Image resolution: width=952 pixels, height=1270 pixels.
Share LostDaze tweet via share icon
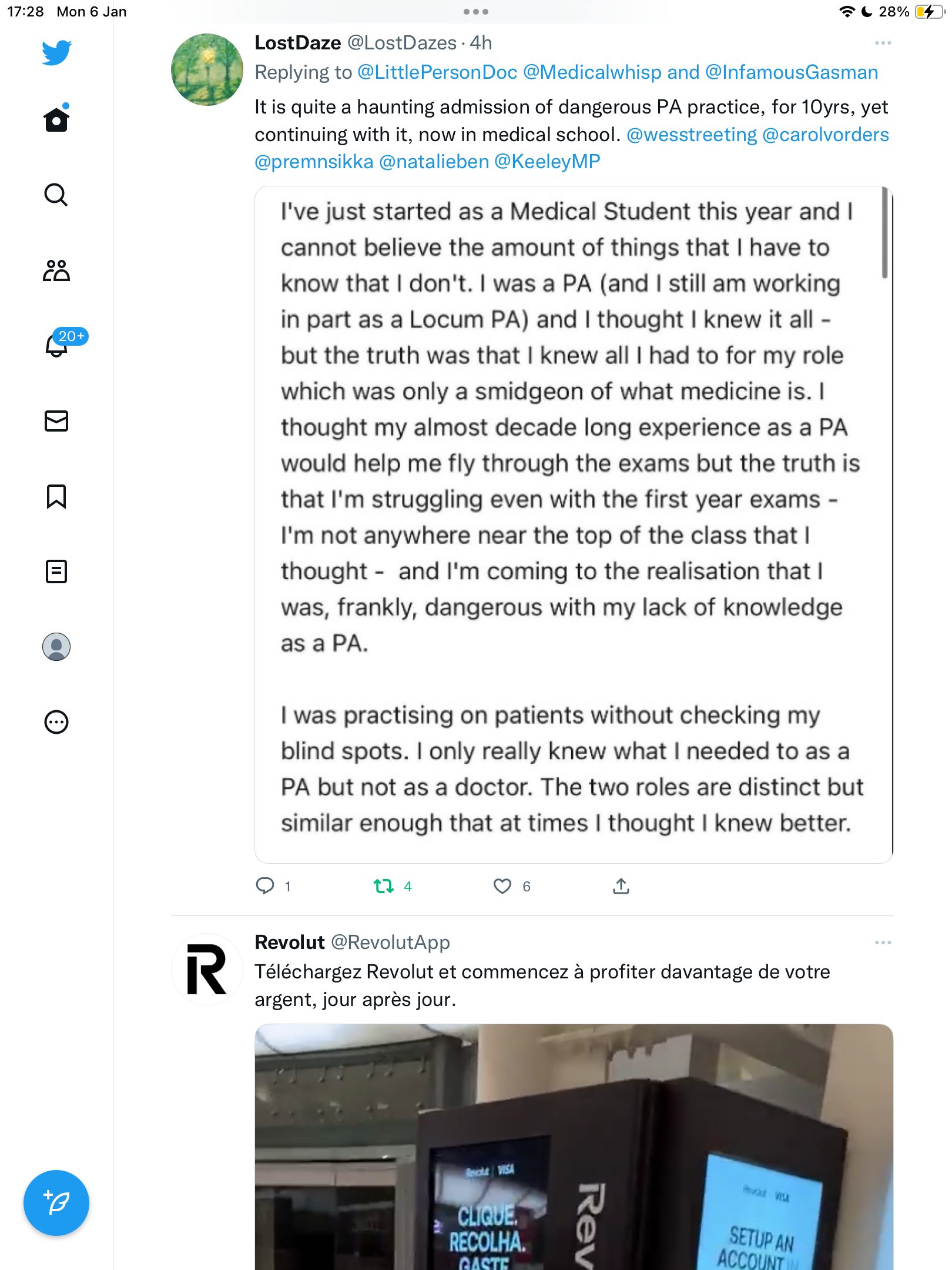click(x=621, y=885)
